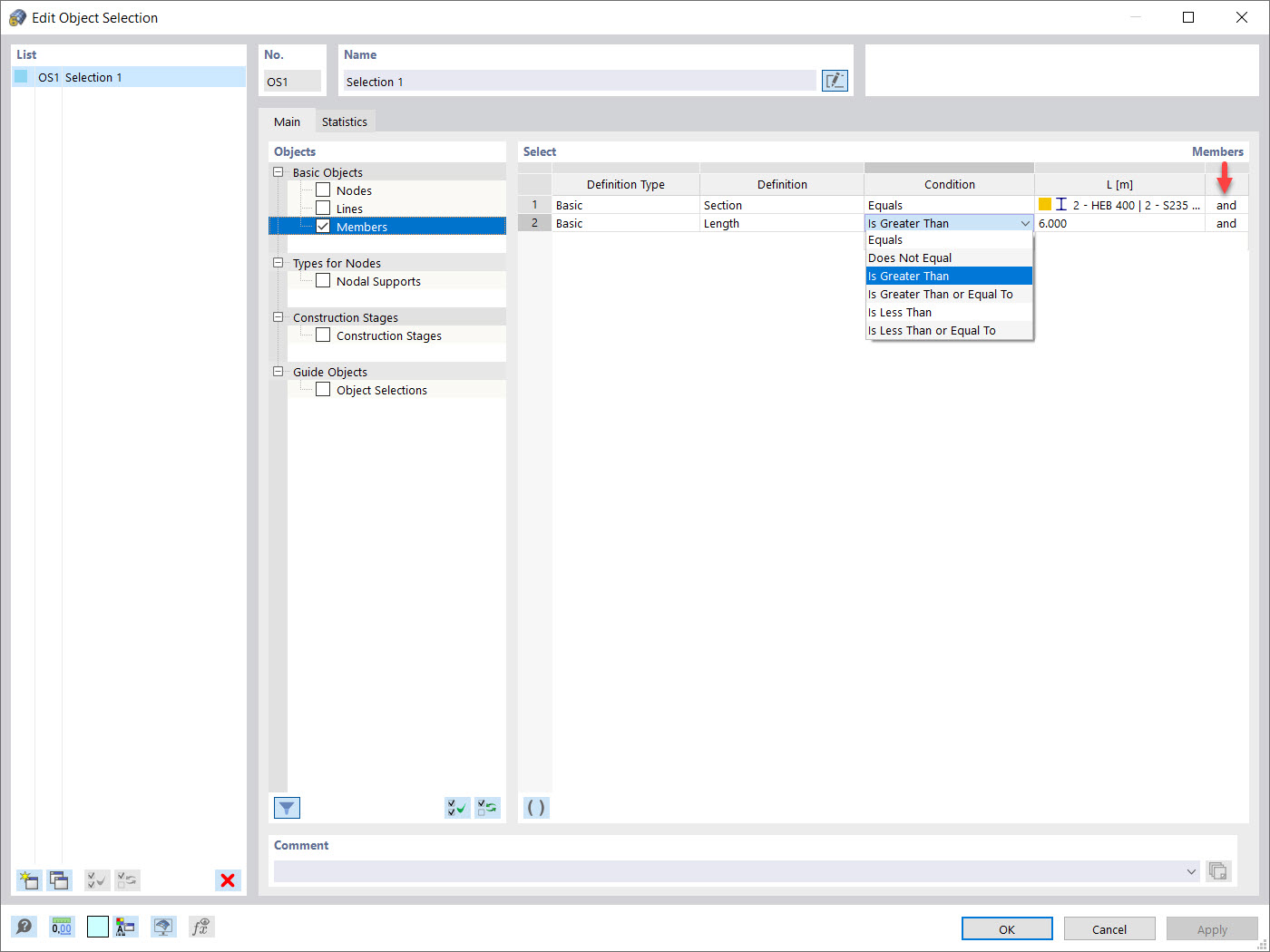Apply the changes with the Apply button

(x=1212, y=928)
